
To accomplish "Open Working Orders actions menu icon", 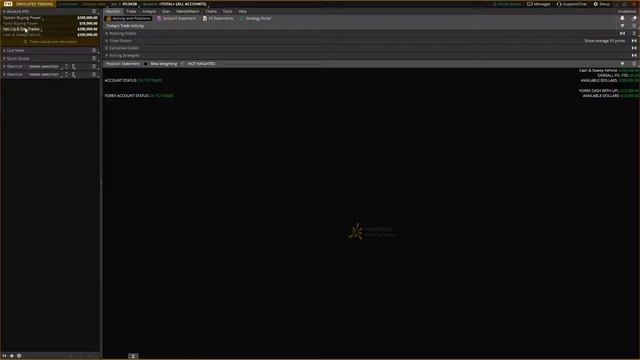I will pos(634,33).
